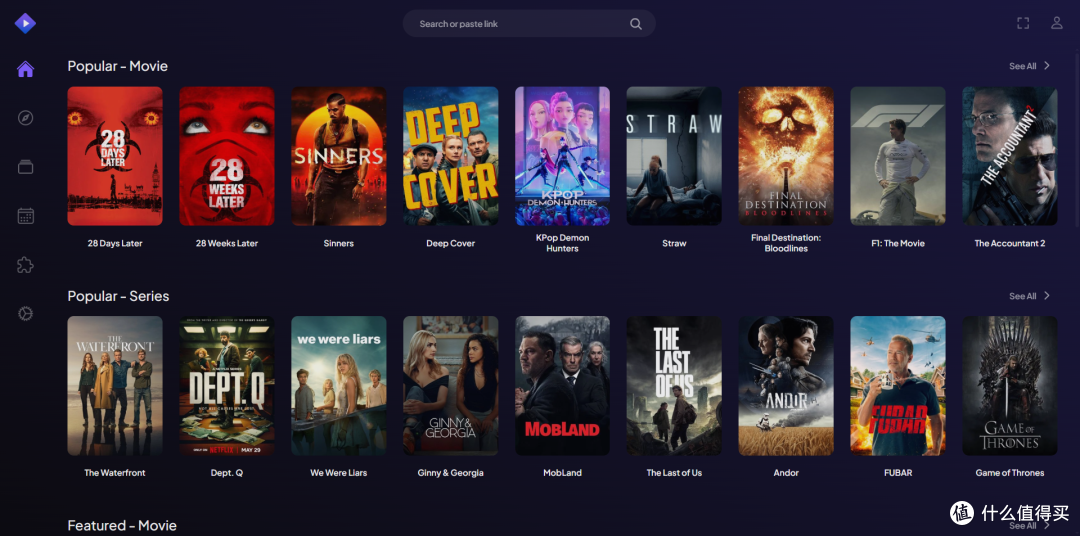Expand Popular - Series using chevron arrow

(x=1047, y=296)
